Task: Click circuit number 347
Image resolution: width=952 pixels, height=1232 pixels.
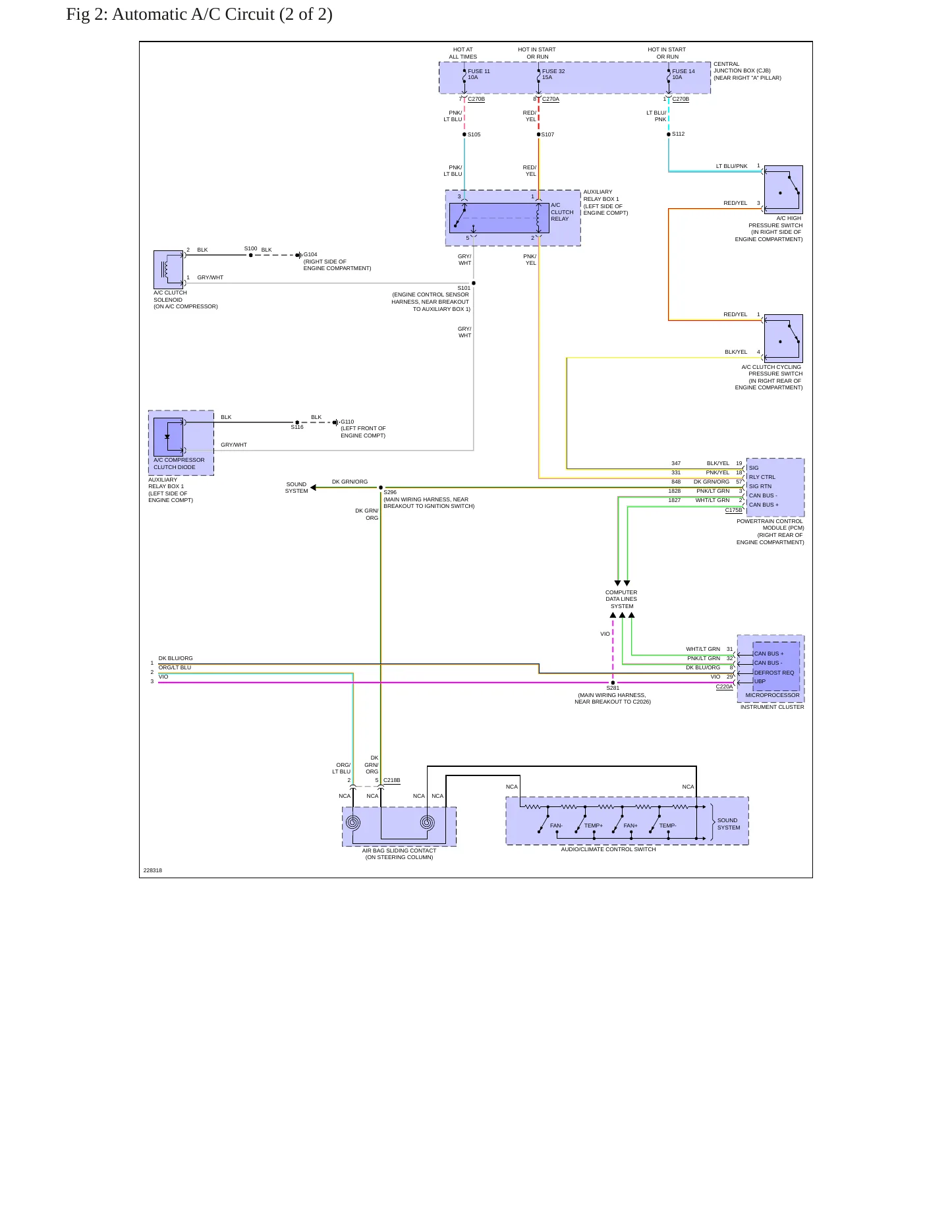Action: coord(676,464)
